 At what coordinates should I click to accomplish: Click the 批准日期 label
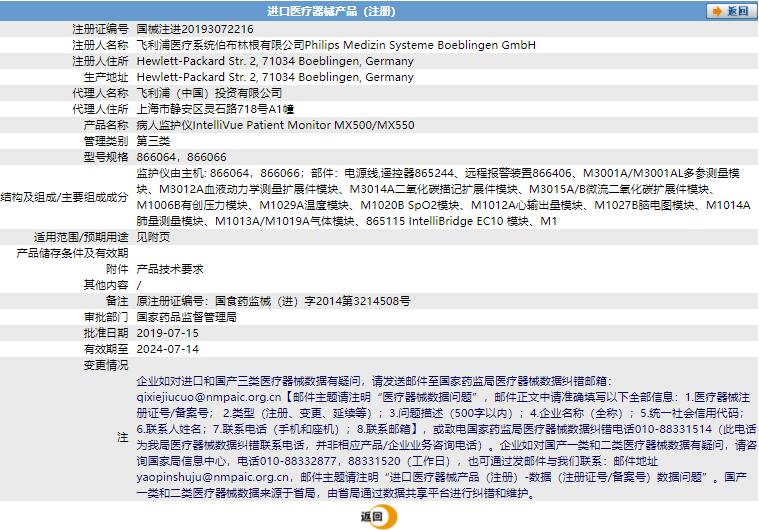pos(106,333)
